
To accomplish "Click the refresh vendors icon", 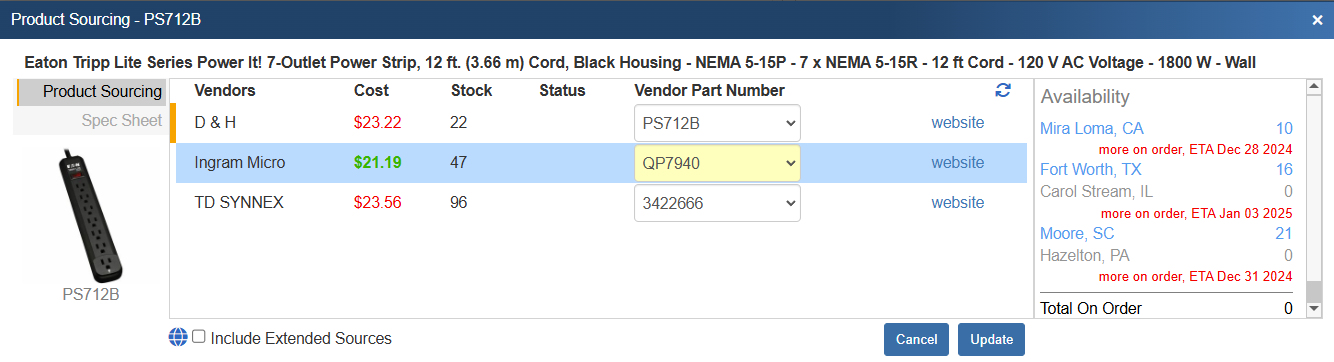I will click(x=1003, y=90).
